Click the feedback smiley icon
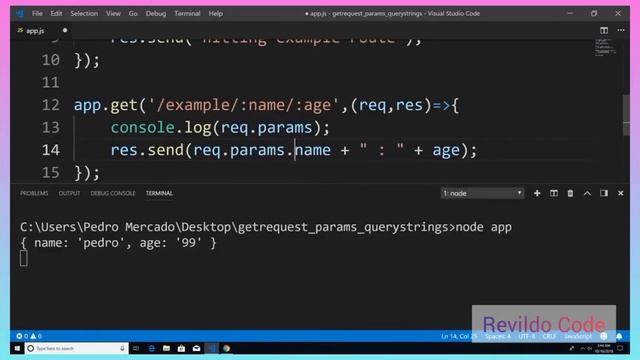Image resolution: width=640 pixels, height=360 pixels. (604, 336)
